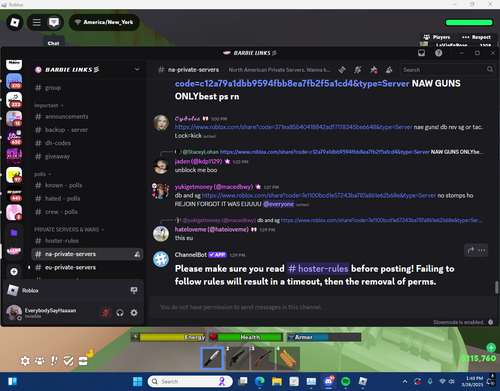Select knife in hotbar slot 1
The width and height of the screenshot is (500, 391).
click(212, 358)
